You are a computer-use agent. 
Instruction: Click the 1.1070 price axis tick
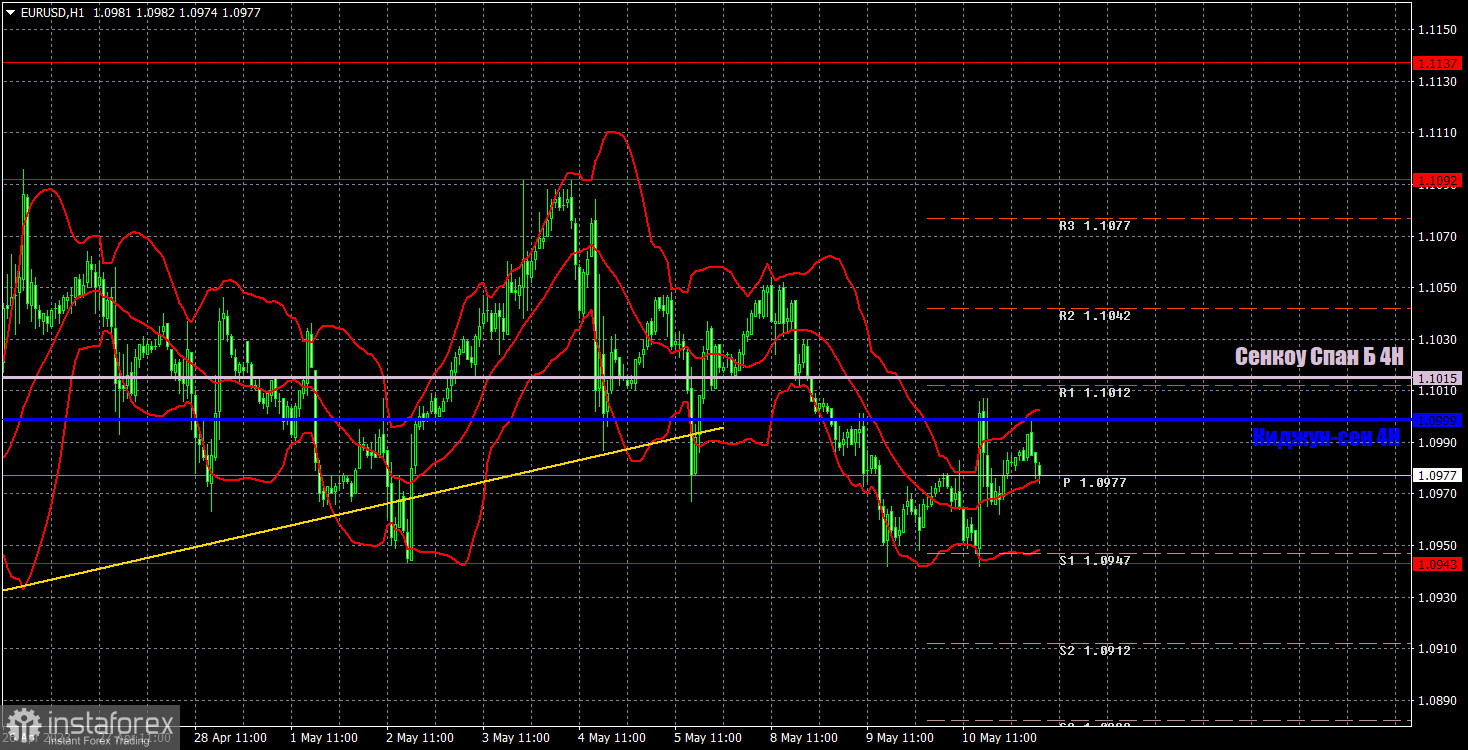point(1436,237)
